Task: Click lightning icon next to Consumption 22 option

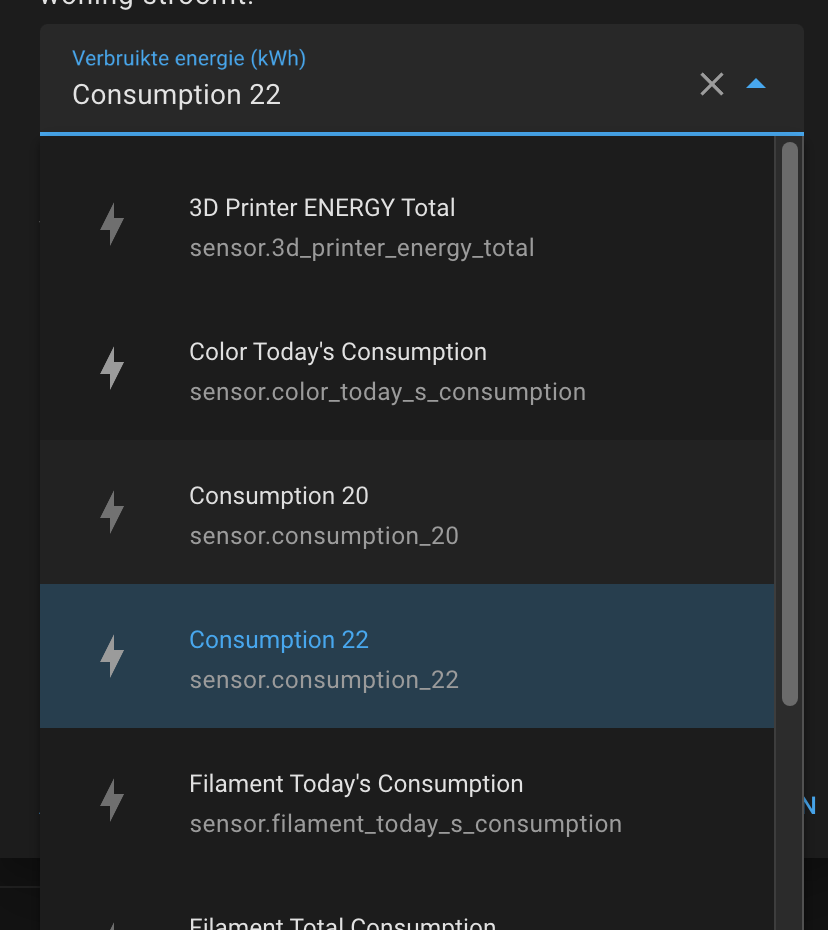Action: [x=112, y=657]
